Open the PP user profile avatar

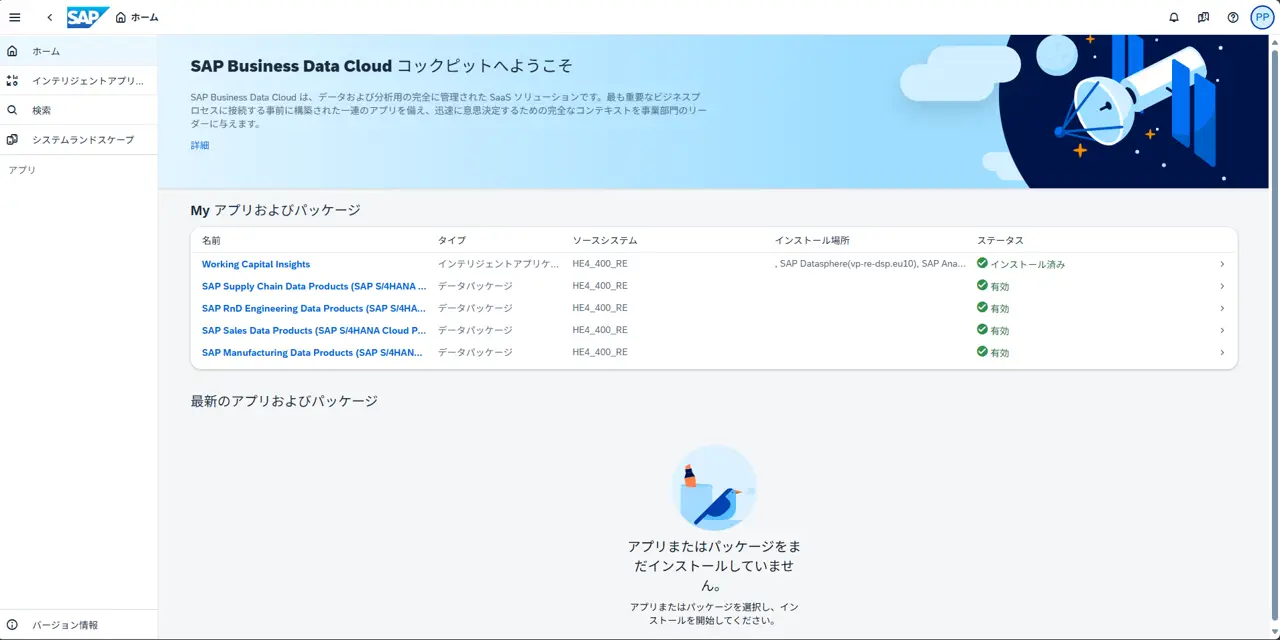click(1262, 17)
